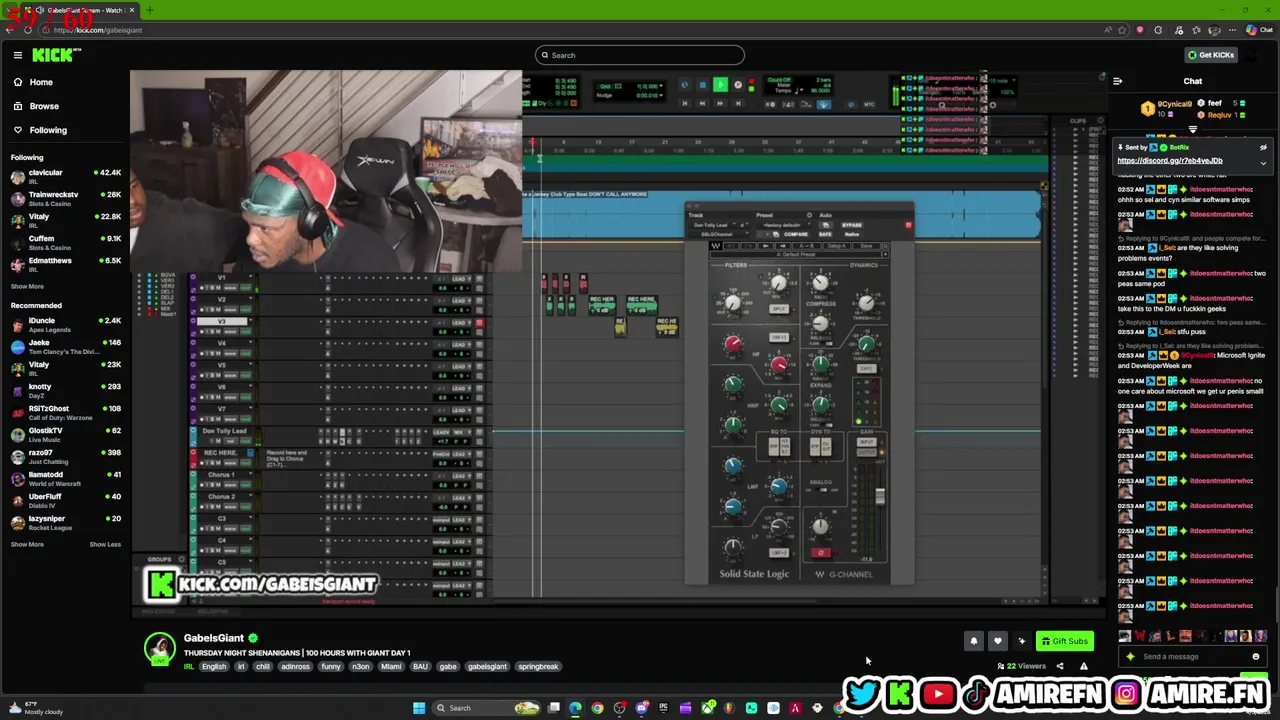Open the discord.gg link in pinned message

(1170, 161)
